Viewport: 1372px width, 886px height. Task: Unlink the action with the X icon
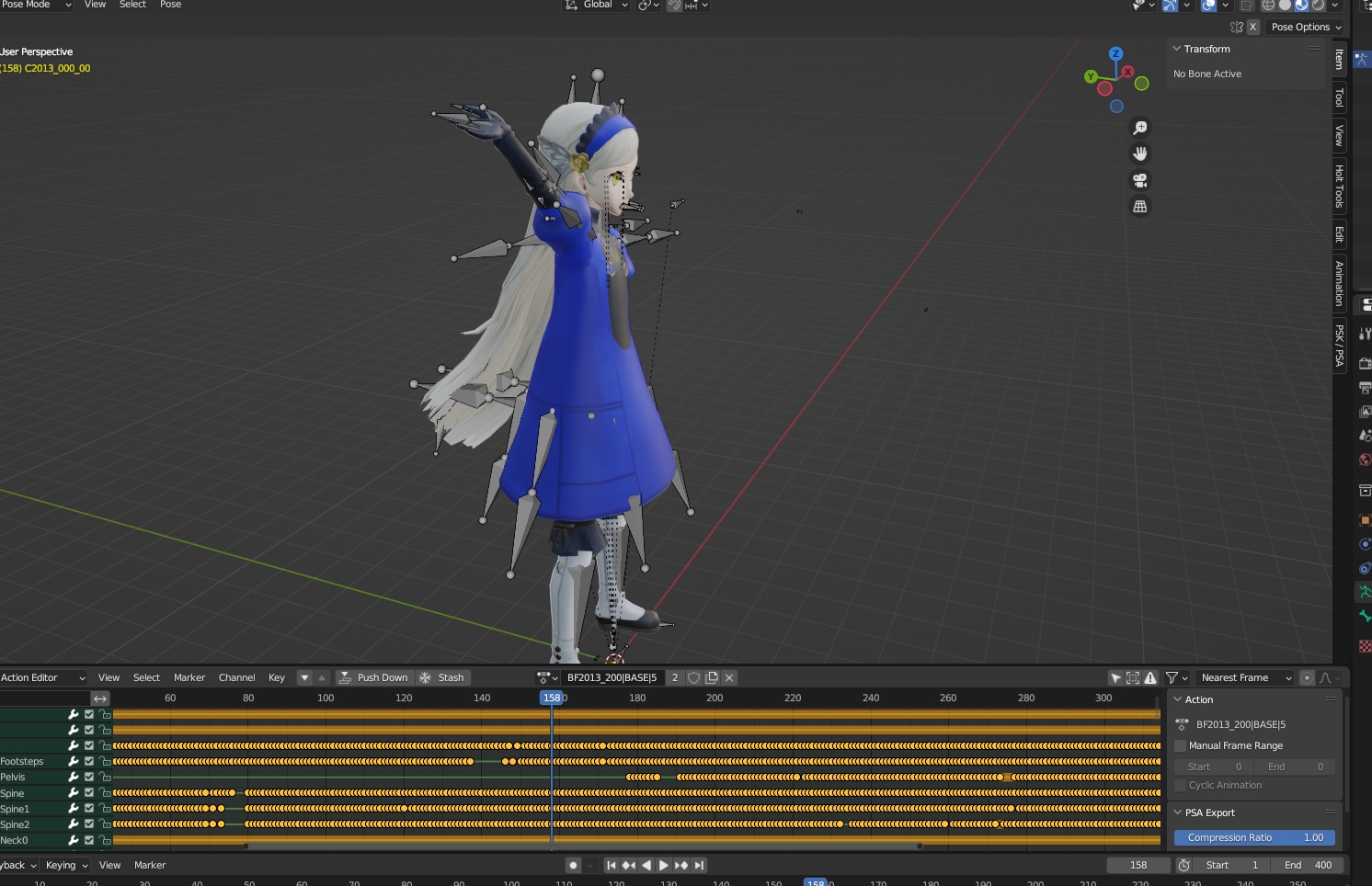pos(729,677)
